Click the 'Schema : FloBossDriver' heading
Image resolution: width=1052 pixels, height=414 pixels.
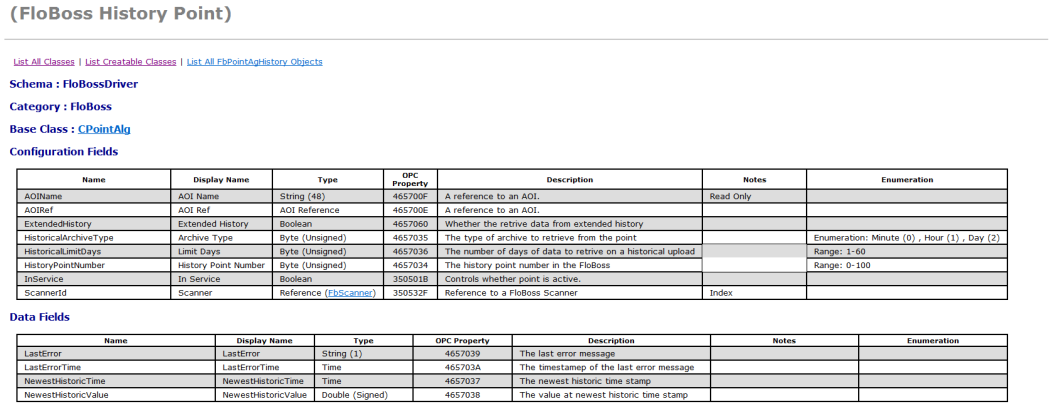pyautogui.click(x=74, y=84)
